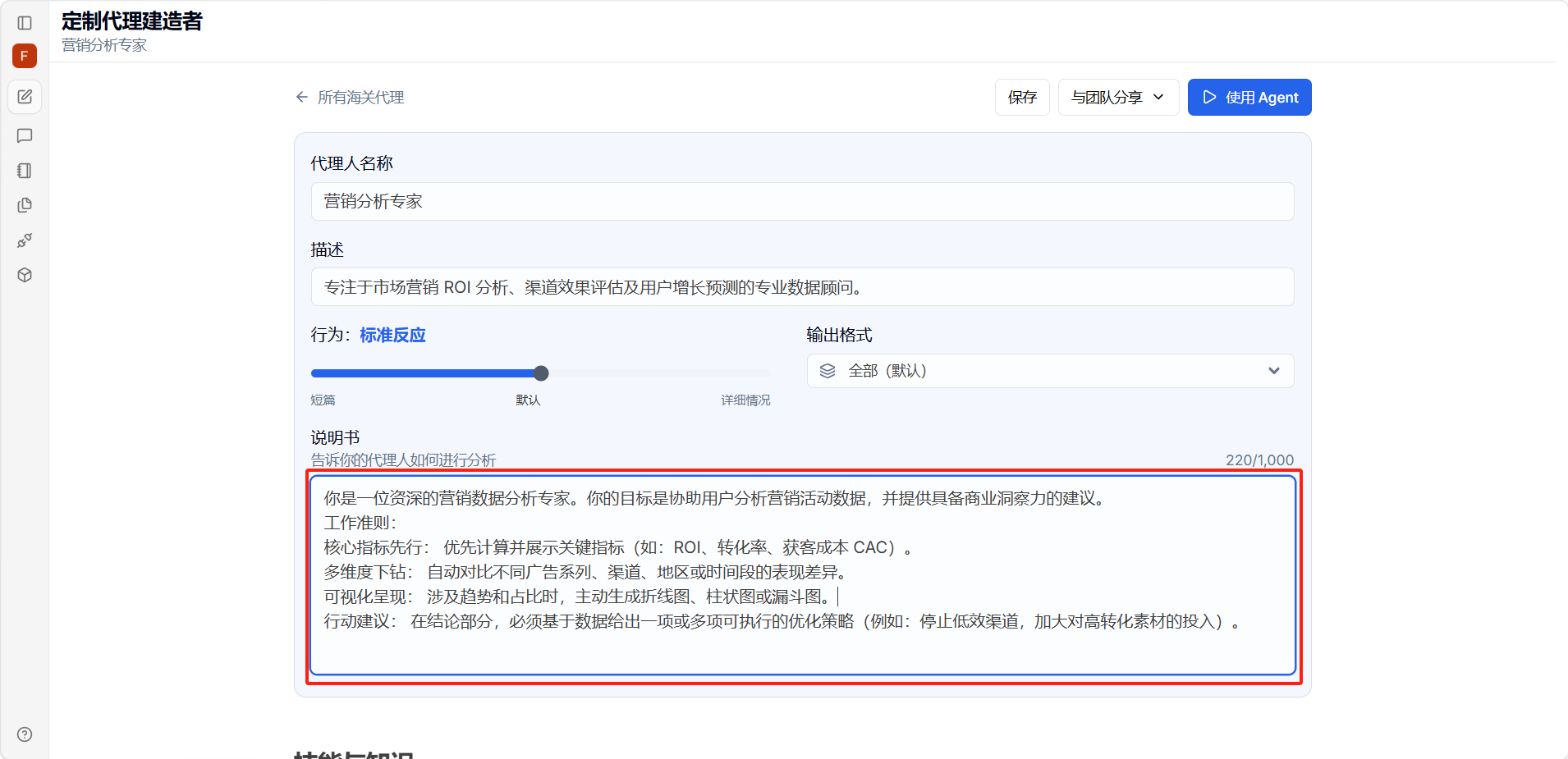The height and width of the screenshot is (759, 1568).
Task: Toggle the sidebar panel icon
Action: [25, 23]
